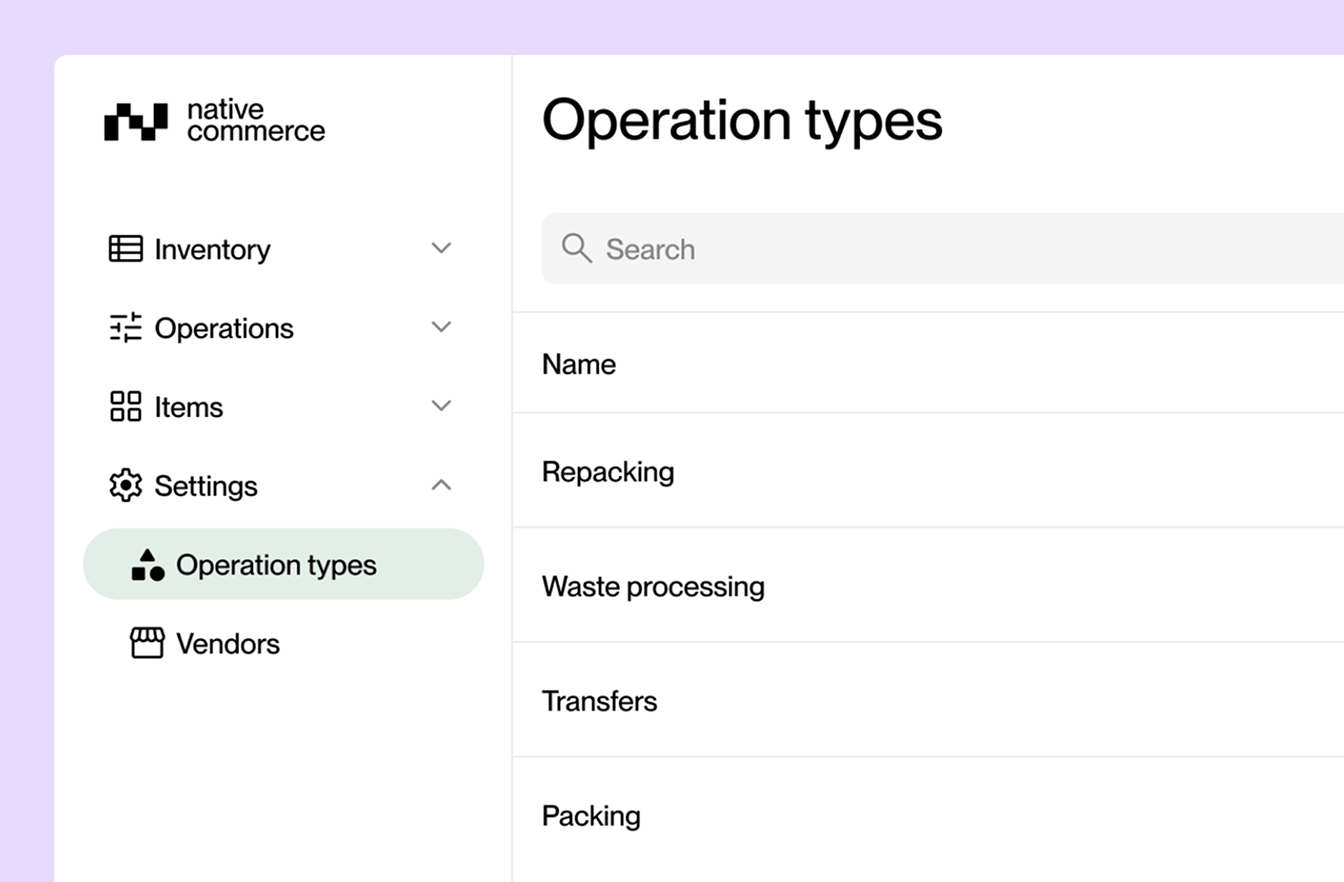The width and height of the screenshot is (1344, 882).
Task: Collapse the Settings section
Action: [441, 485]
